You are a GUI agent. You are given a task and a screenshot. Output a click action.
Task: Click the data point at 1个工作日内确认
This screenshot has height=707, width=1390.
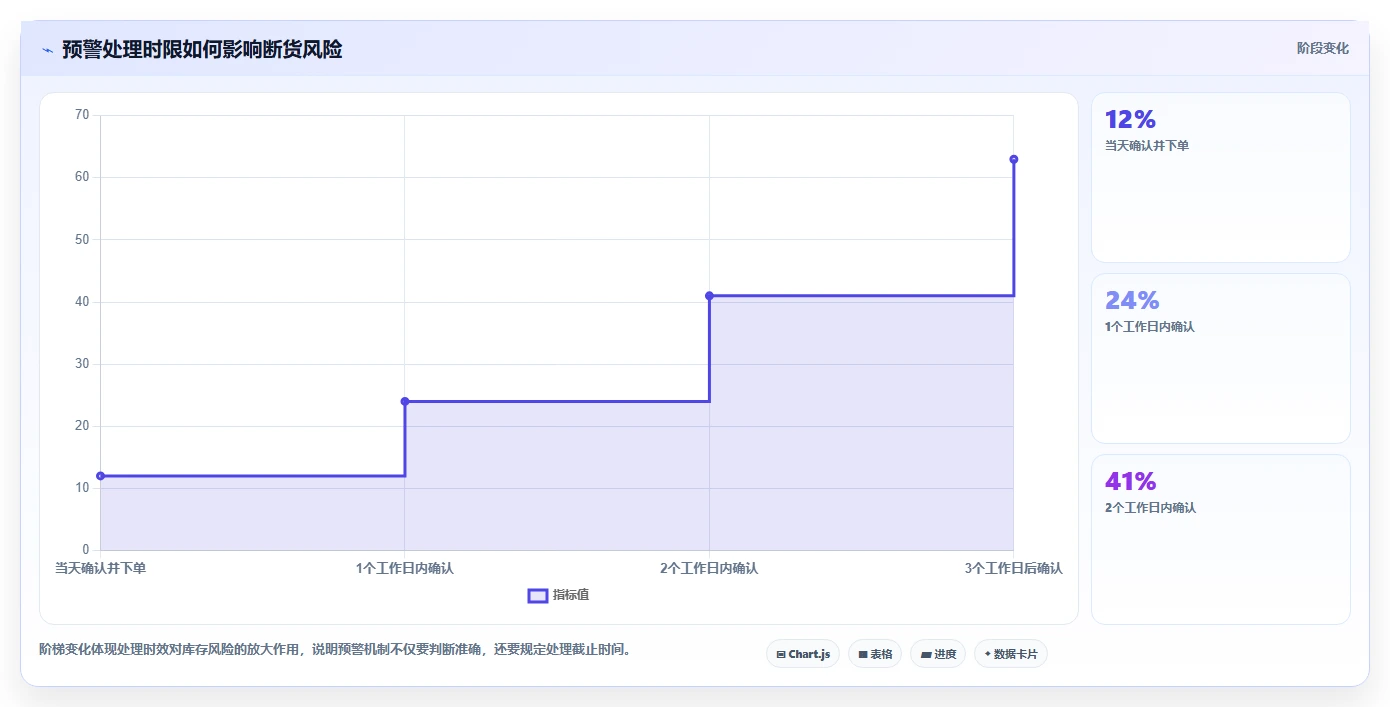pyautogui.click(x=405, y=401)
